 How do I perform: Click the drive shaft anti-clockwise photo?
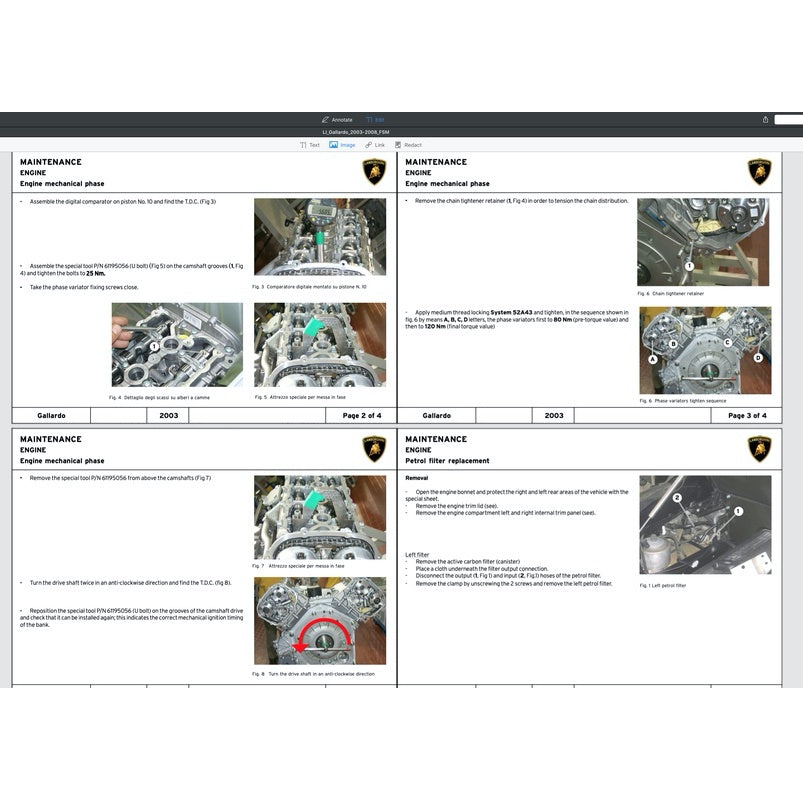point(319,620)
